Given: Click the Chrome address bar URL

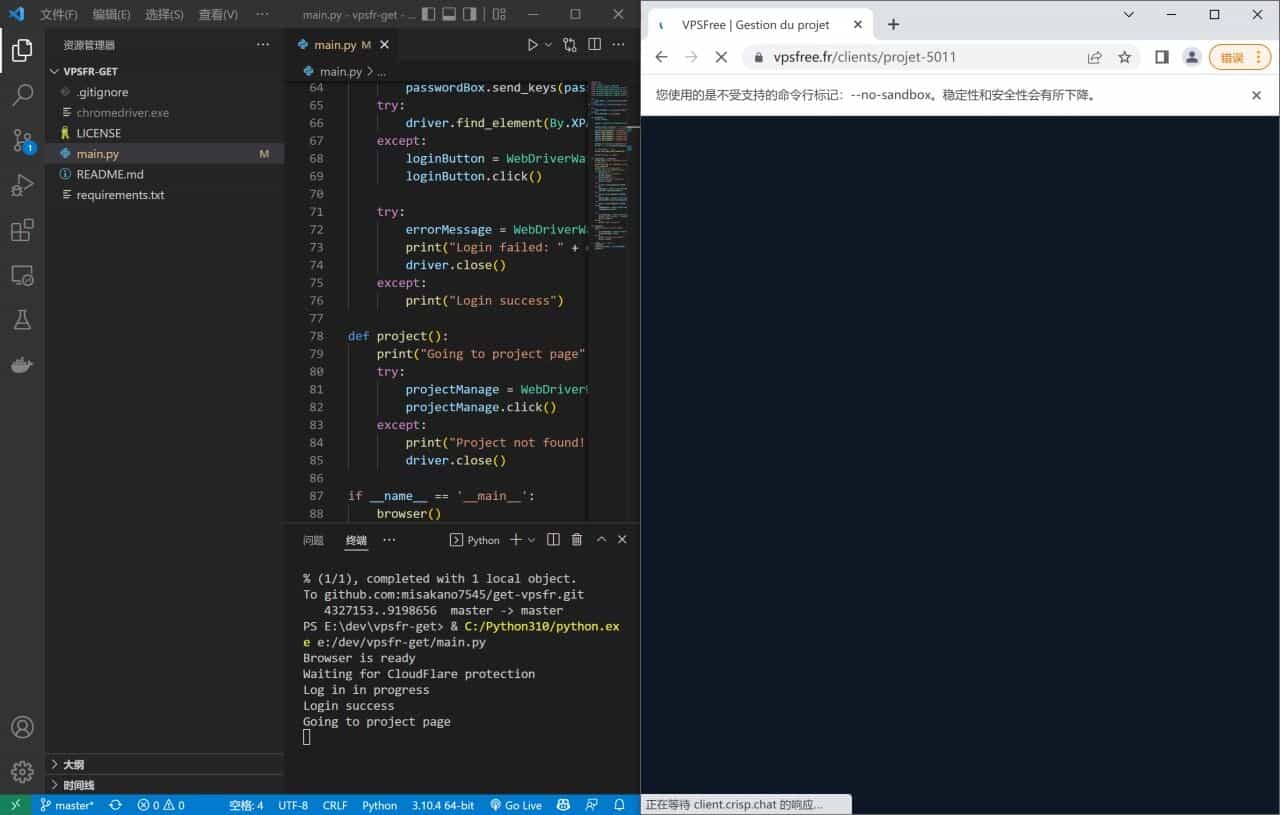Looking at the screenshot, I should [864, 57].
